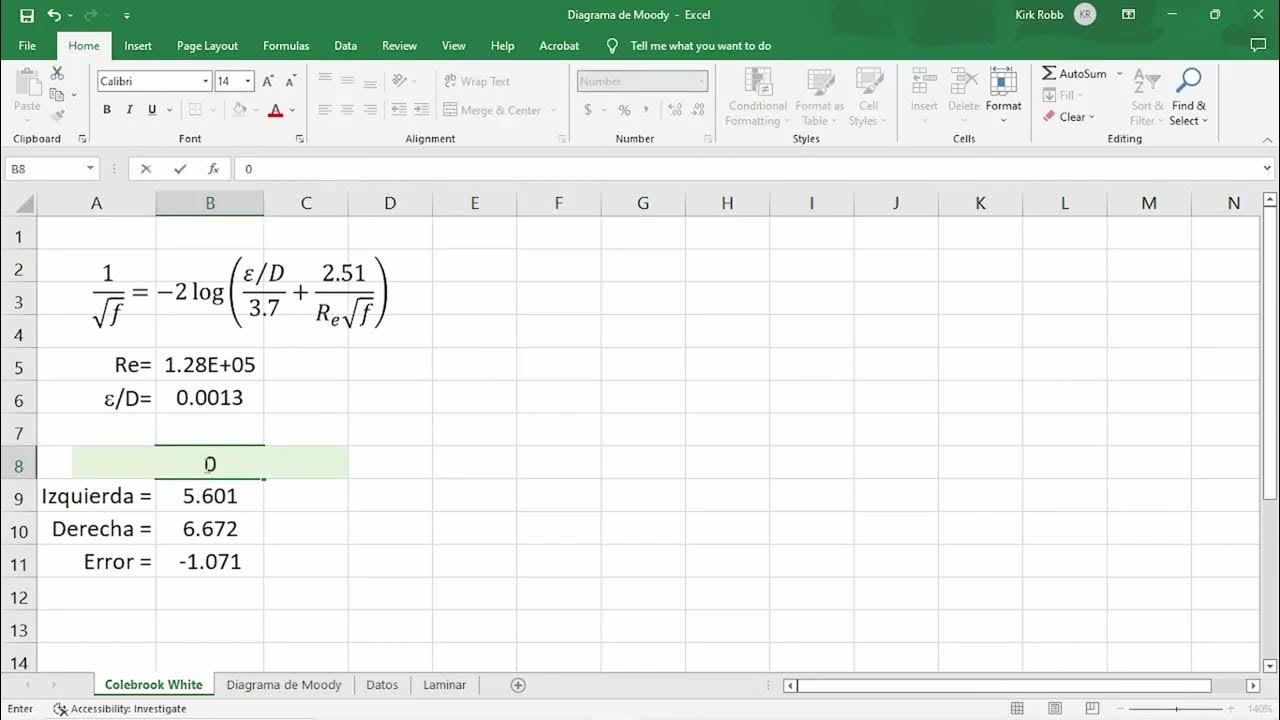This screenshot has height=720, width=1280.
Task: Open the Find & Select menu
Action: [1189, 97]
